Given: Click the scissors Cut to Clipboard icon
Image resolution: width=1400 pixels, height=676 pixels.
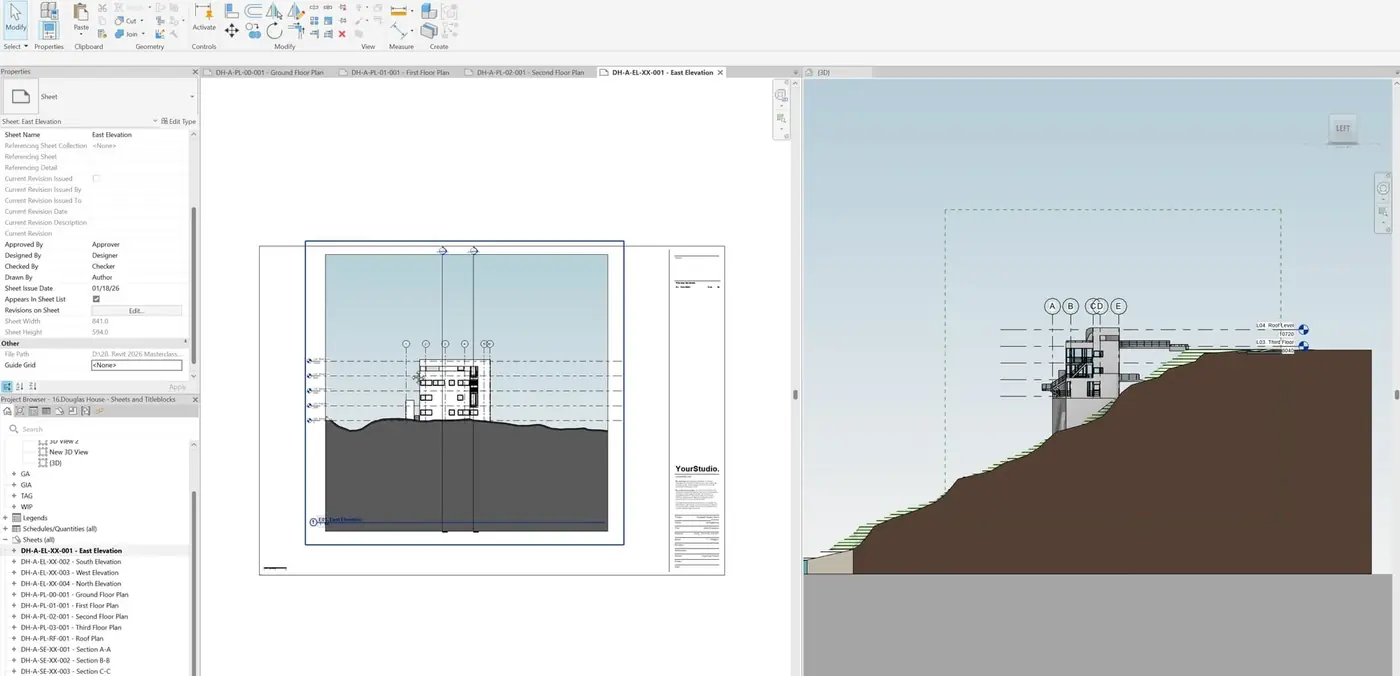Looking at the screenshot, I should point(102,8).
